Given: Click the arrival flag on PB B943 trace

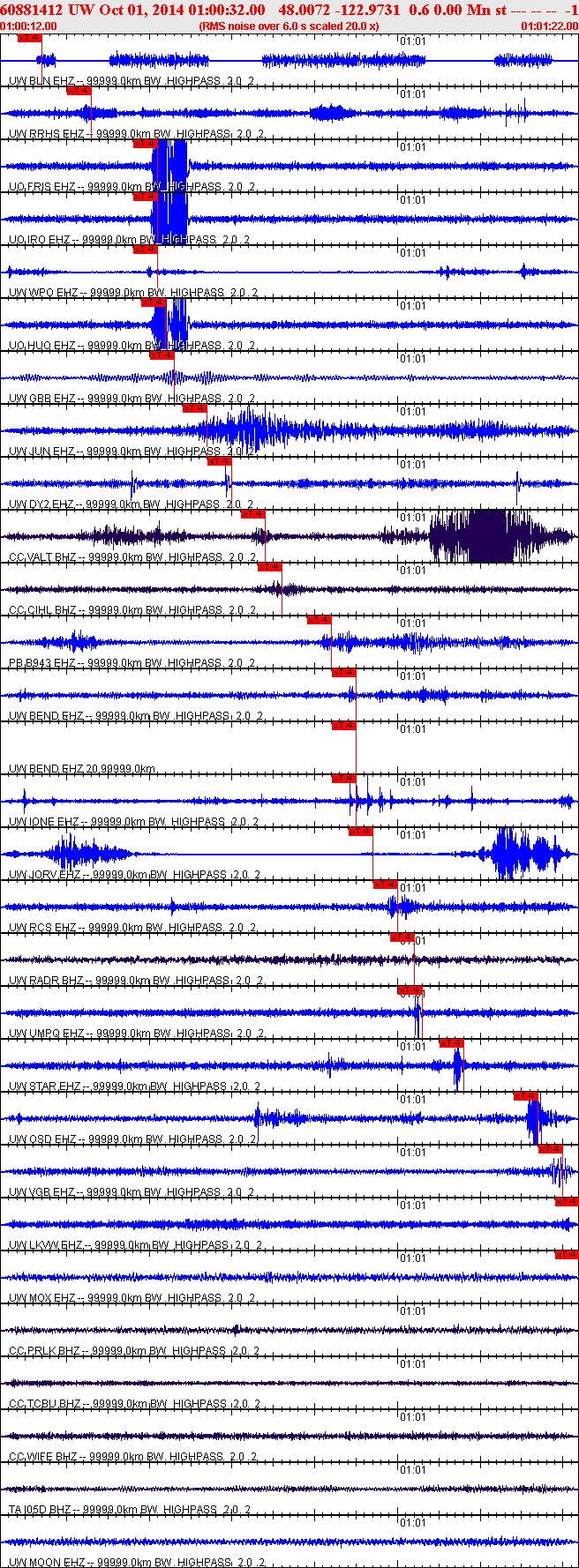Looking at the screenshot, I should click(x=320, y=620).
